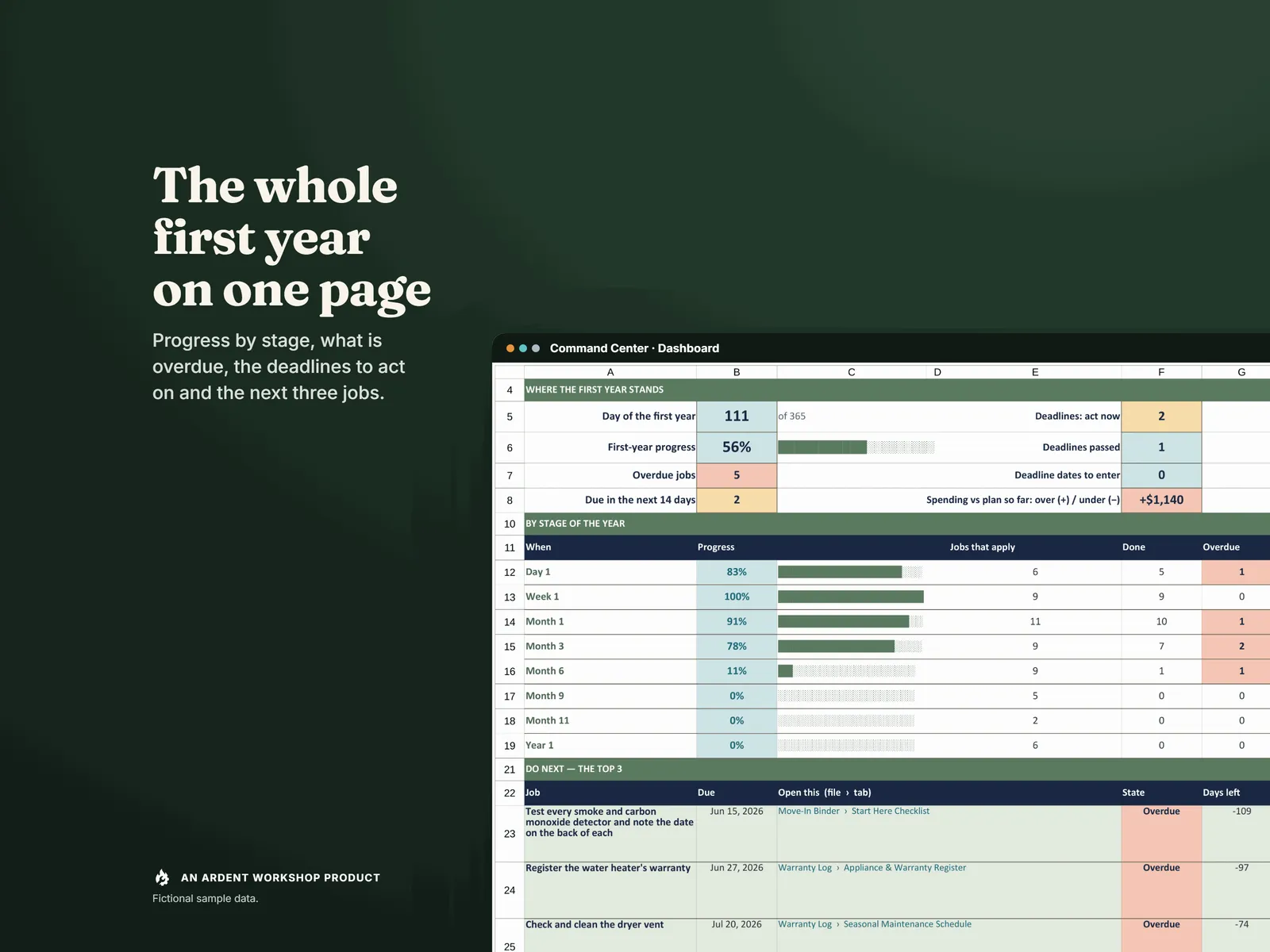Click the Overdue jobs value 5

pyautogui.click(x=737, y=475)
